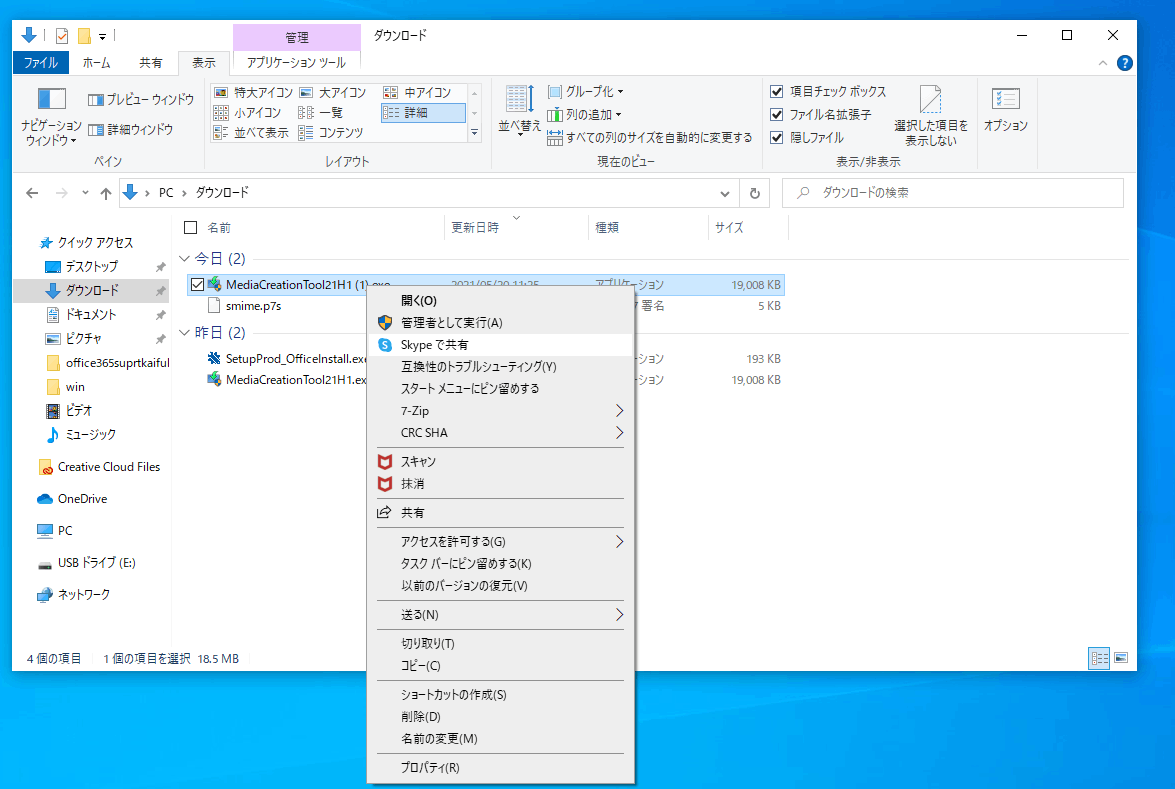Uncheck MediaCreationTool21H1 (1).exe item checkbox
This screenshot has width=1175, height=789.
(197, 285)
